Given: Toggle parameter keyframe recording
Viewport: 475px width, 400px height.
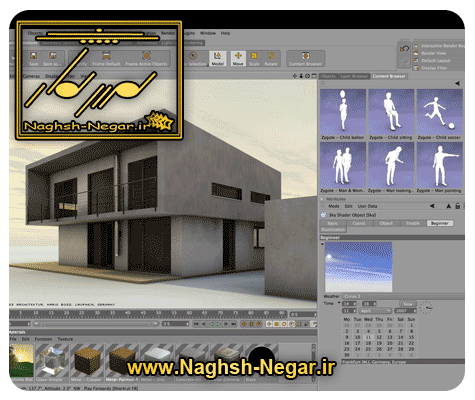Looking at the screenshot, I should [292, 324].
